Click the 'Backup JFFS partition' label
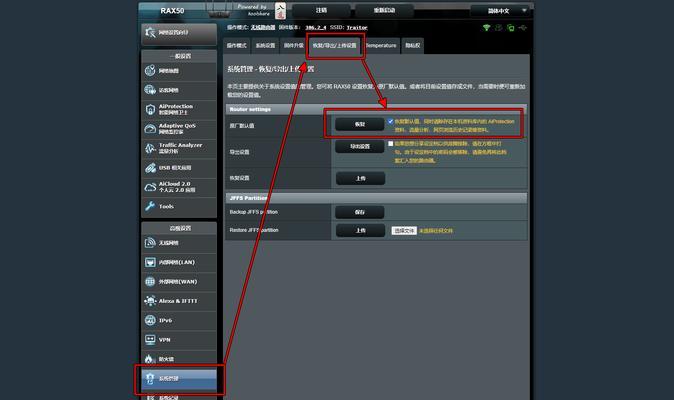This screenshot has width=674, height=400. (254, 212)
